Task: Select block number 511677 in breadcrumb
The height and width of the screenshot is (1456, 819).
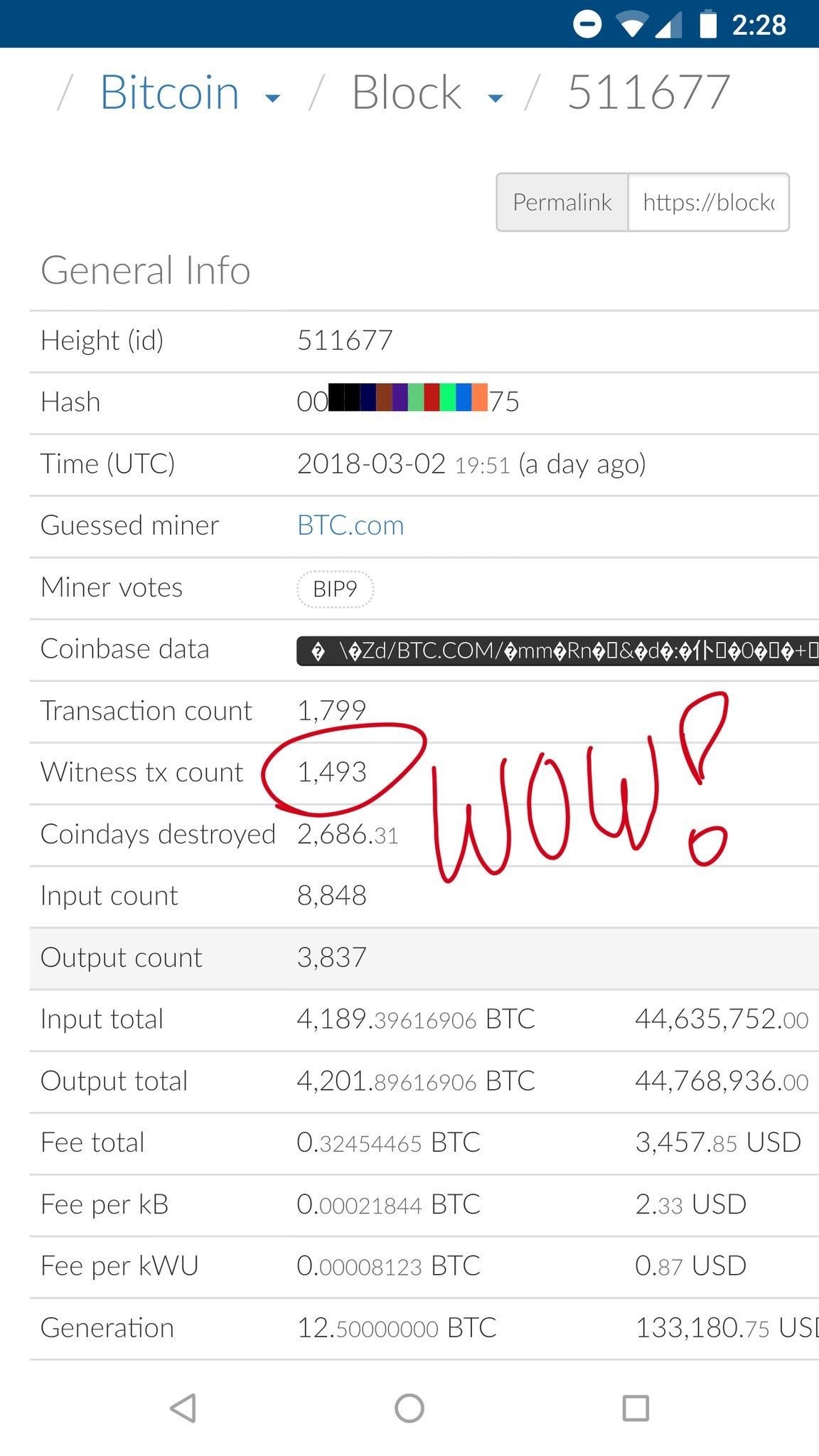Action: pyautogui.click(x=648, y=92)
